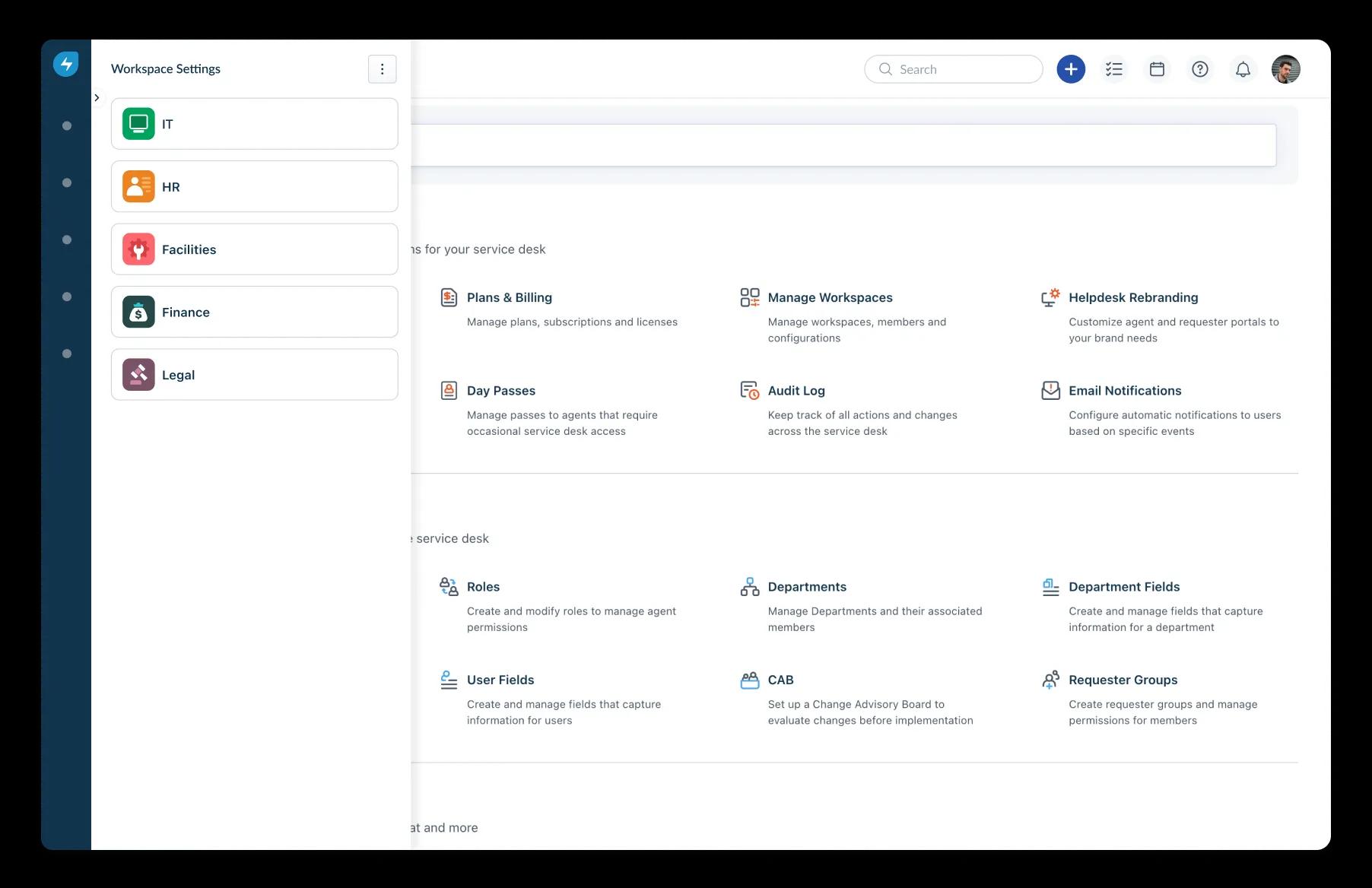Open the Workspace Settings three-dot menu
The image size is (1372, 888).
[x=382, y=69]
